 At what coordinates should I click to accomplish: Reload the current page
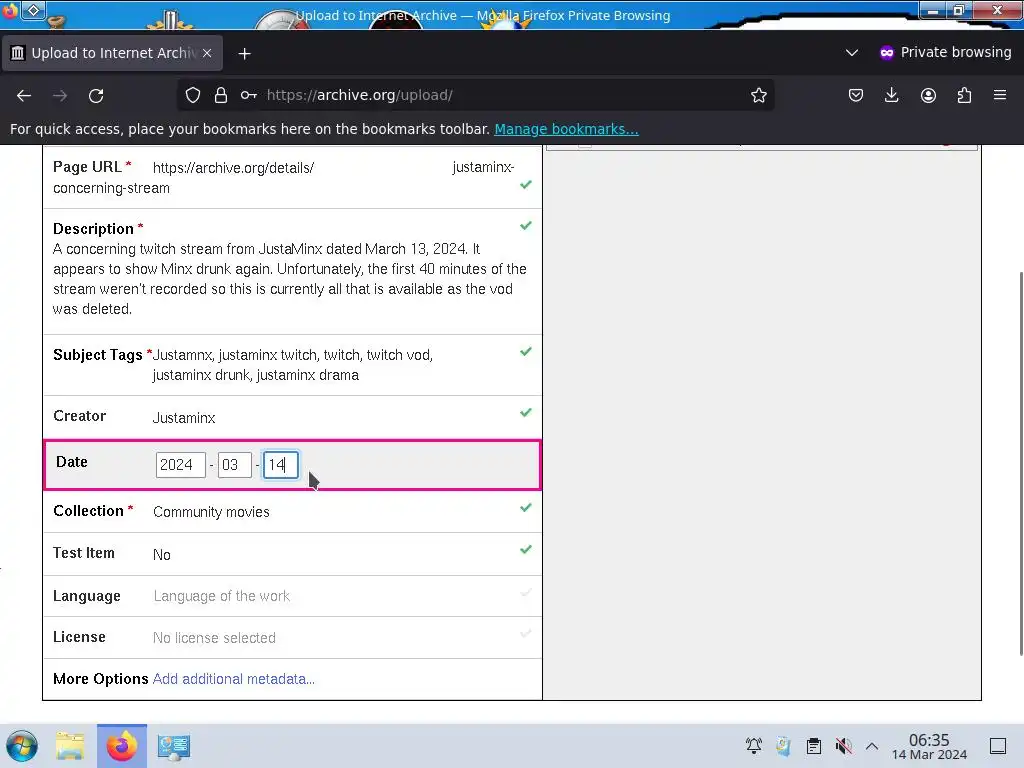96,95
